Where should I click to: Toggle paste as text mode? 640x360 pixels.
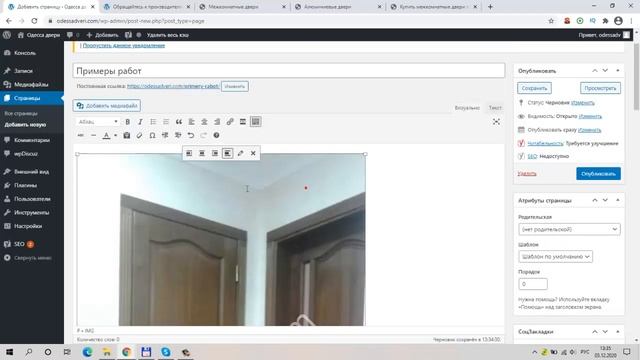(127, 135)
